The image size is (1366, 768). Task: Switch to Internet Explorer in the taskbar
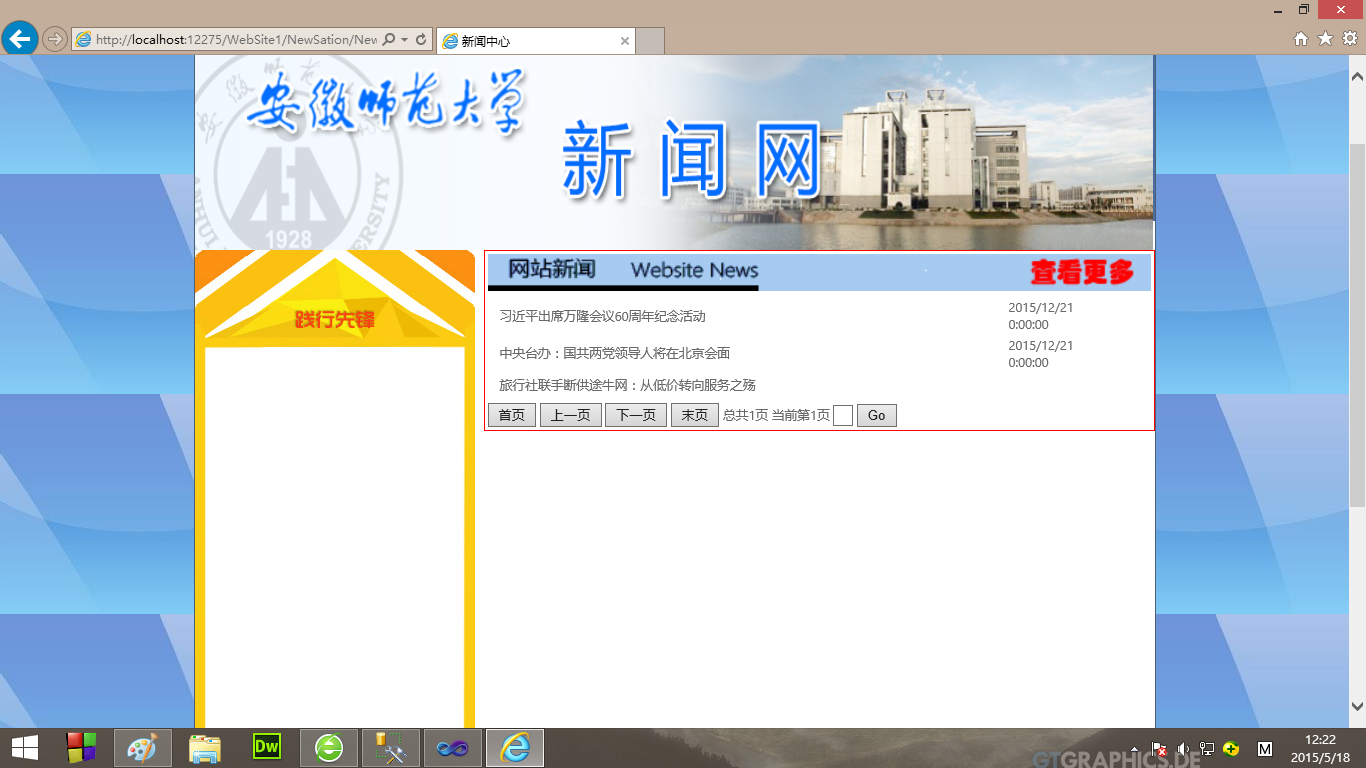[x=515, y=747]
